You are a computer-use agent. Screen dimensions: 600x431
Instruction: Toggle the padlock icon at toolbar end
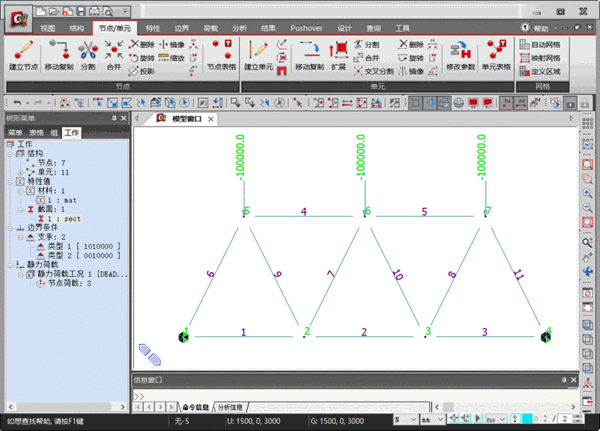[x=585, y=103]
